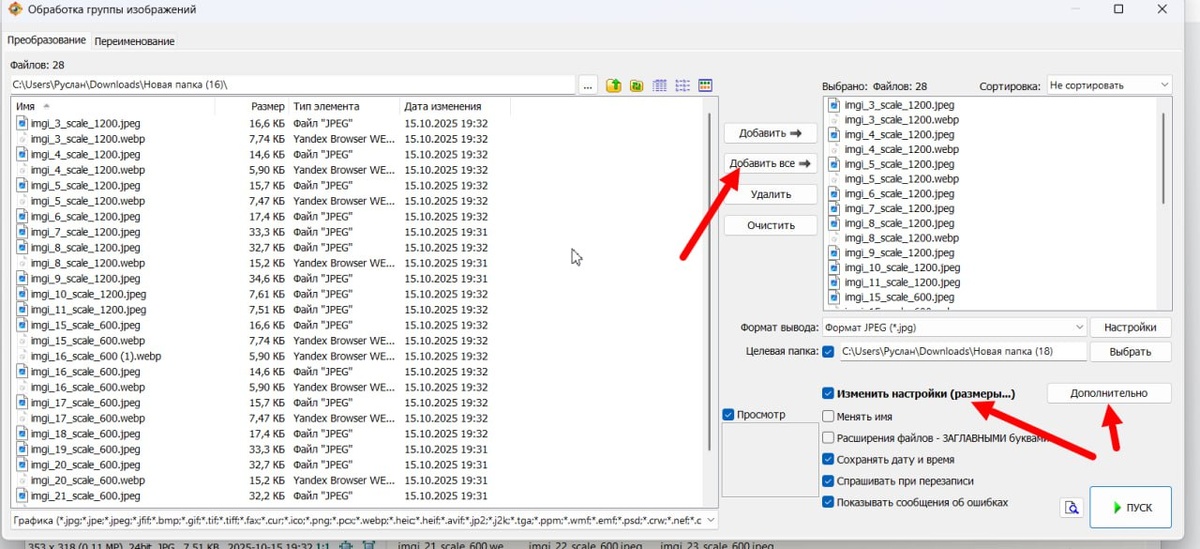Enable Расширения файлов - ЗАГЛАВНЫМИ буквами
The image size is (1200, 549).
pos(828,438)
